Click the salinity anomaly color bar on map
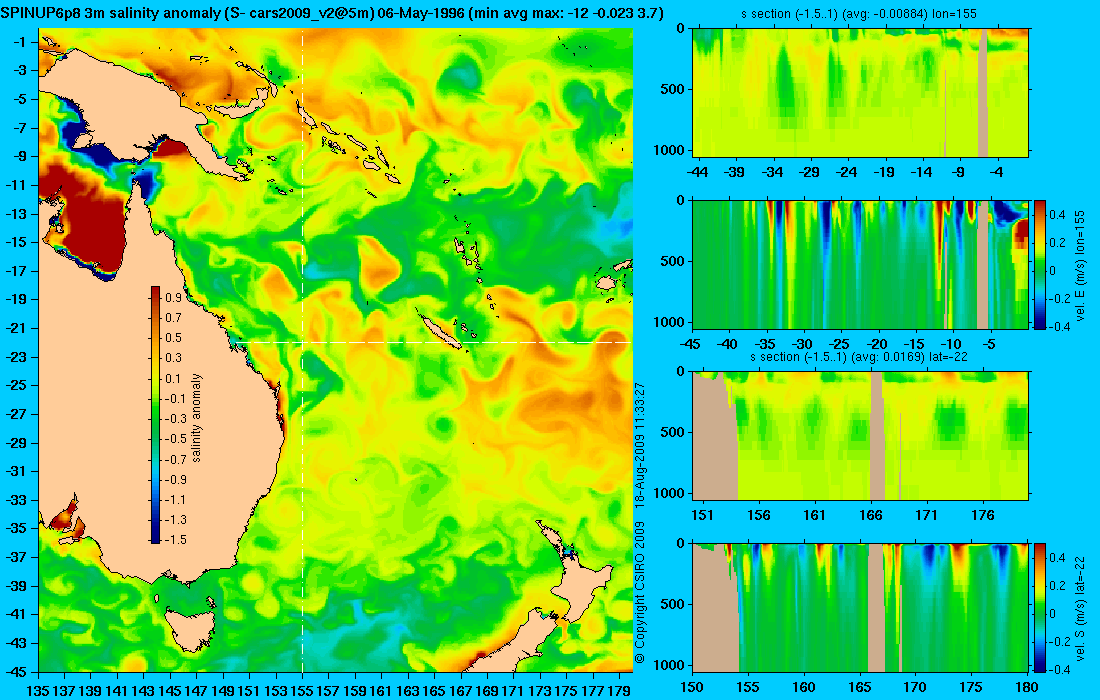Screen dimensions: 1100x700 point(155,415)
